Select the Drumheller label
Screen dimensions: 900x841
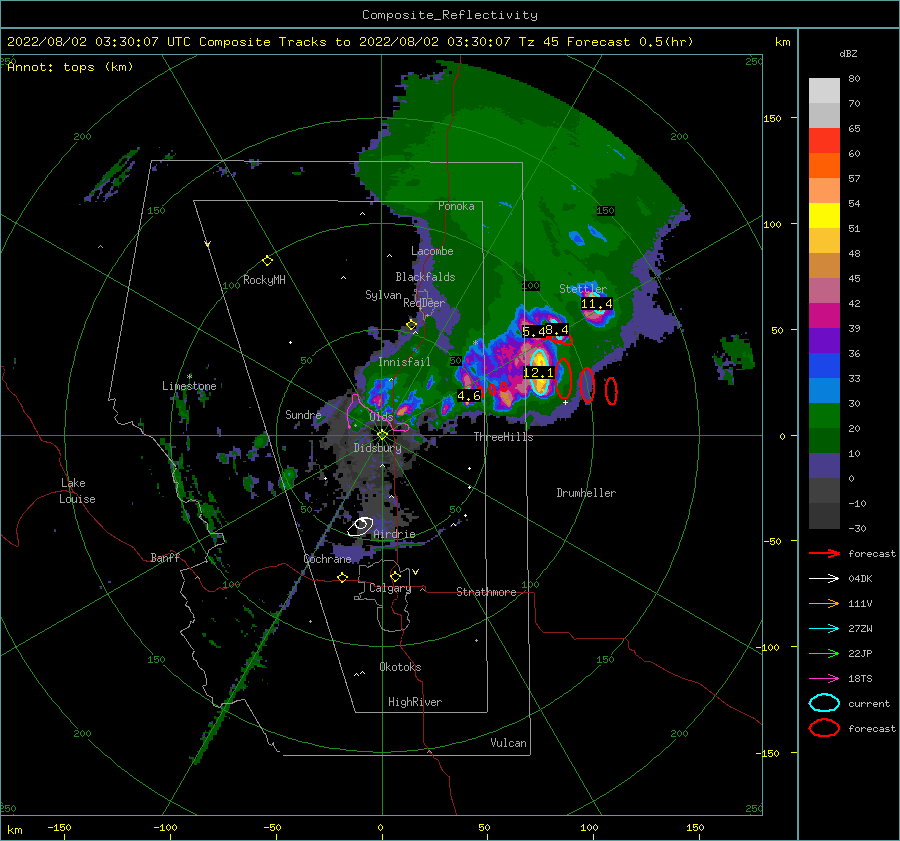(x=586, y=493)
